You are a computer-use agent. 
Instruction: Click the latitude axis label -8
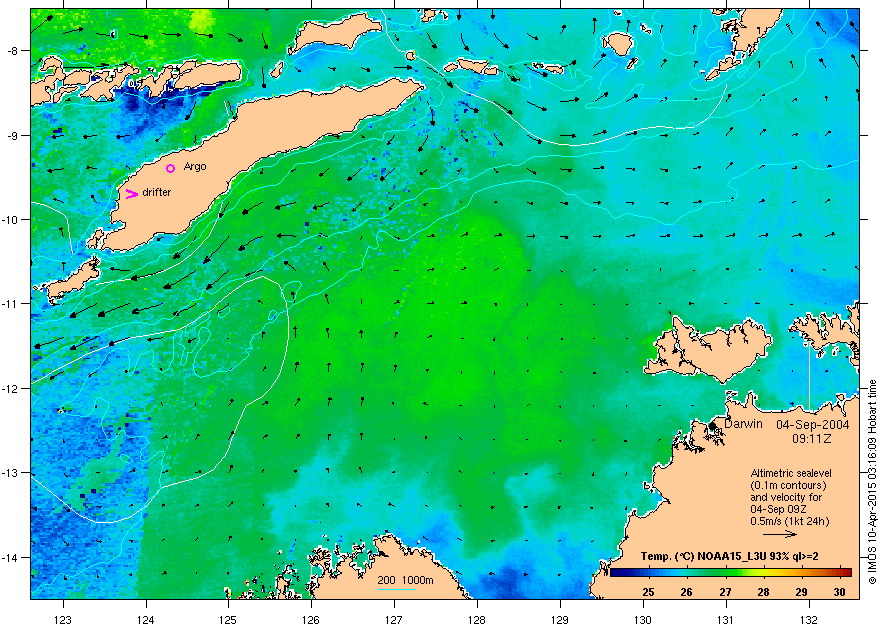pos(12,50)
